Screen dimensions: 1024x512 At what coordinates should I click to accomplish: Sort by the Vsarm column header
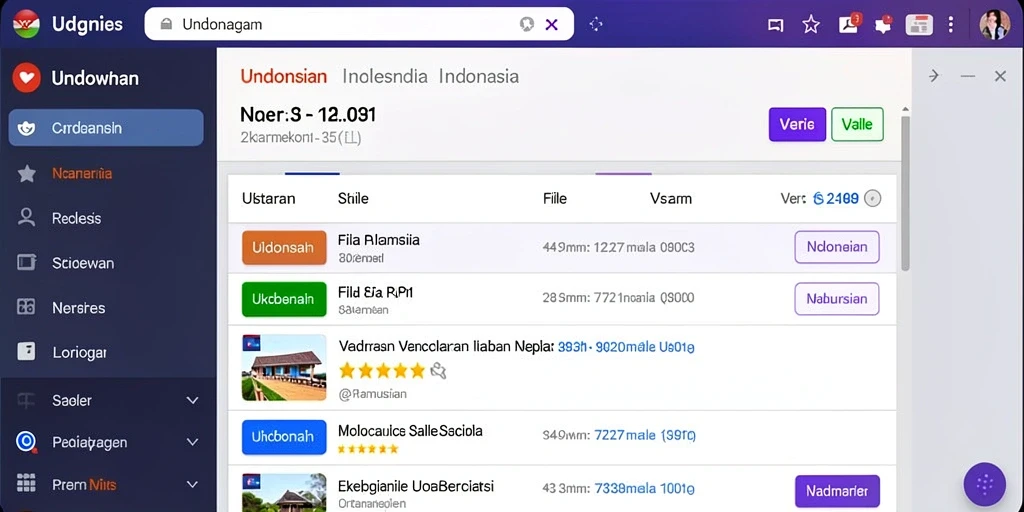671,199
